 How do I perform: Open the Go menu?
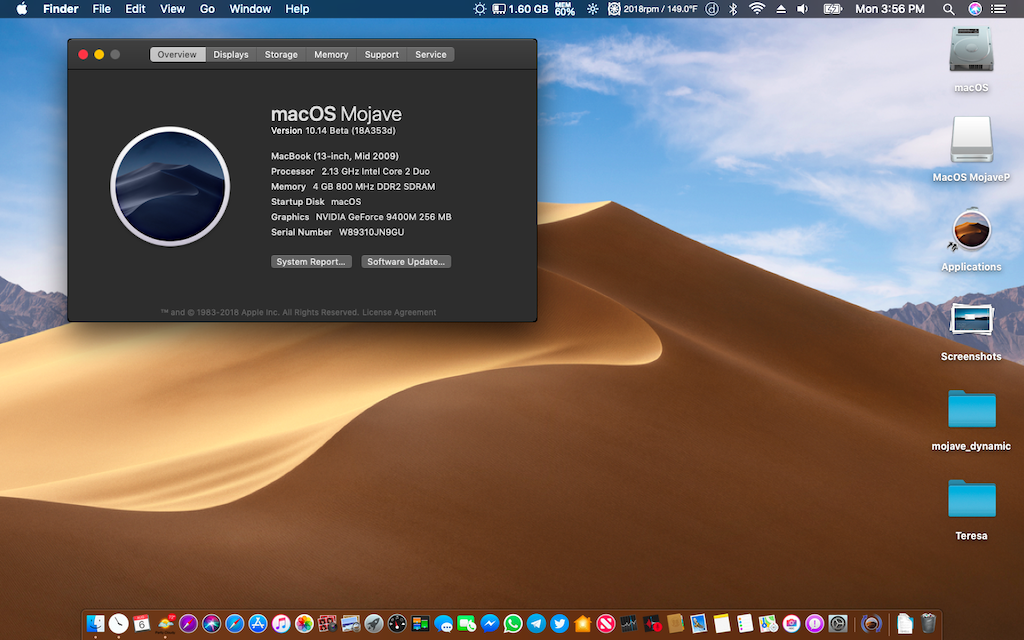click(x=207, y=8)
